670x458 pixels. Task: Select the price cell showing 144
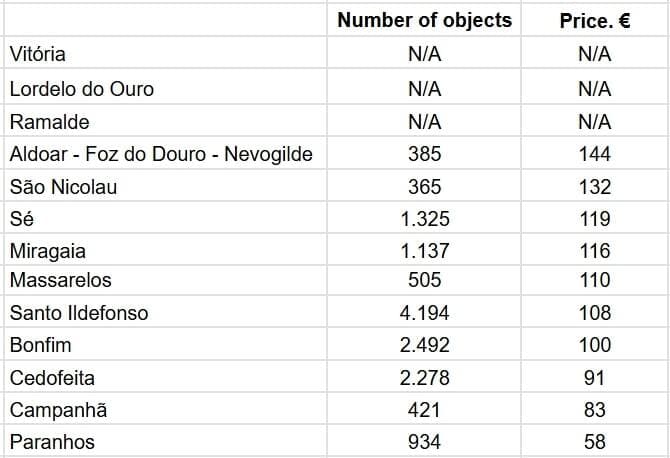click(594, 154)
